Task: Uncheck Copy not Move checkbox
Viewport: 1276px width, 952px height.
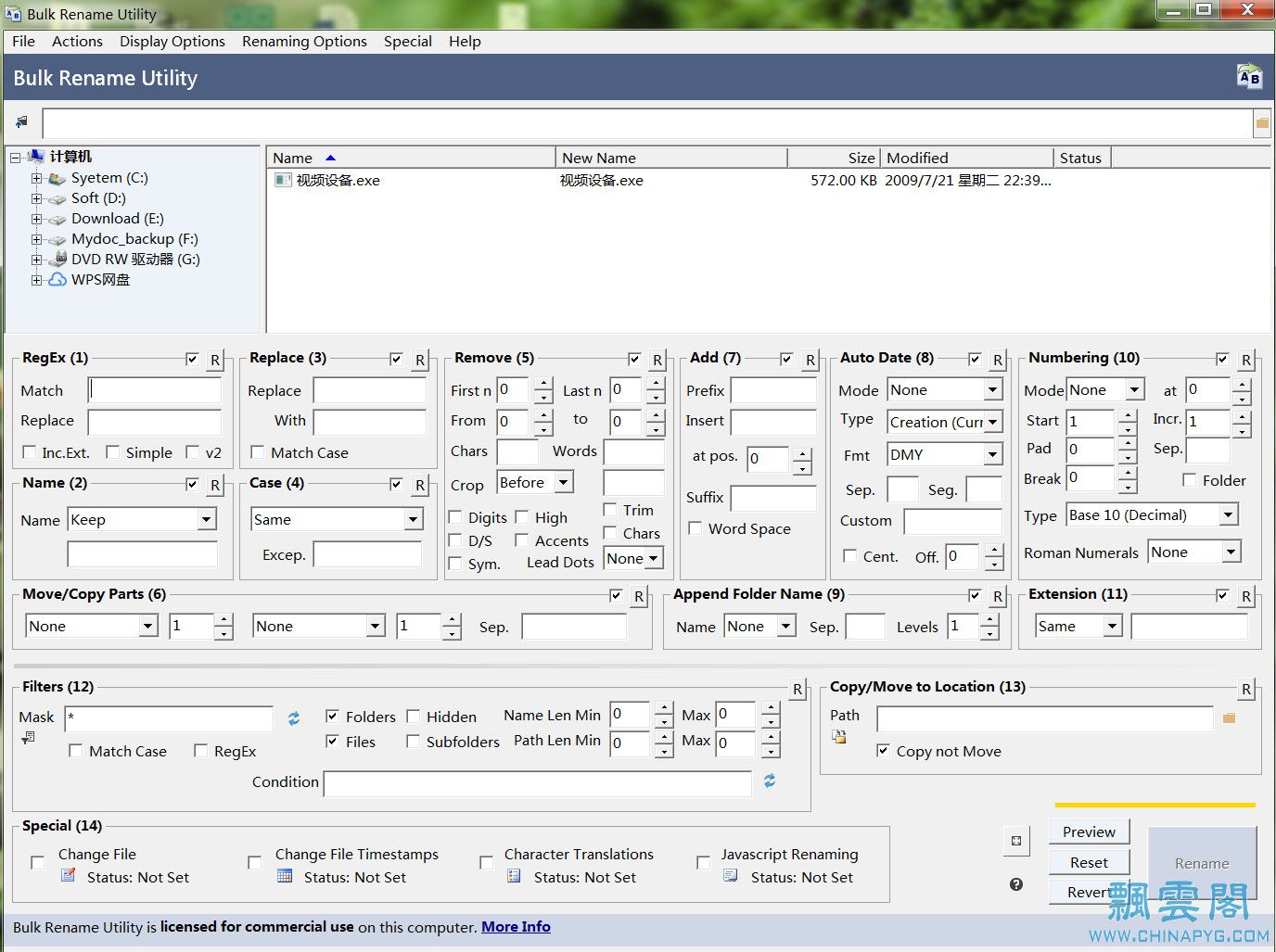Action: point(883,750)
